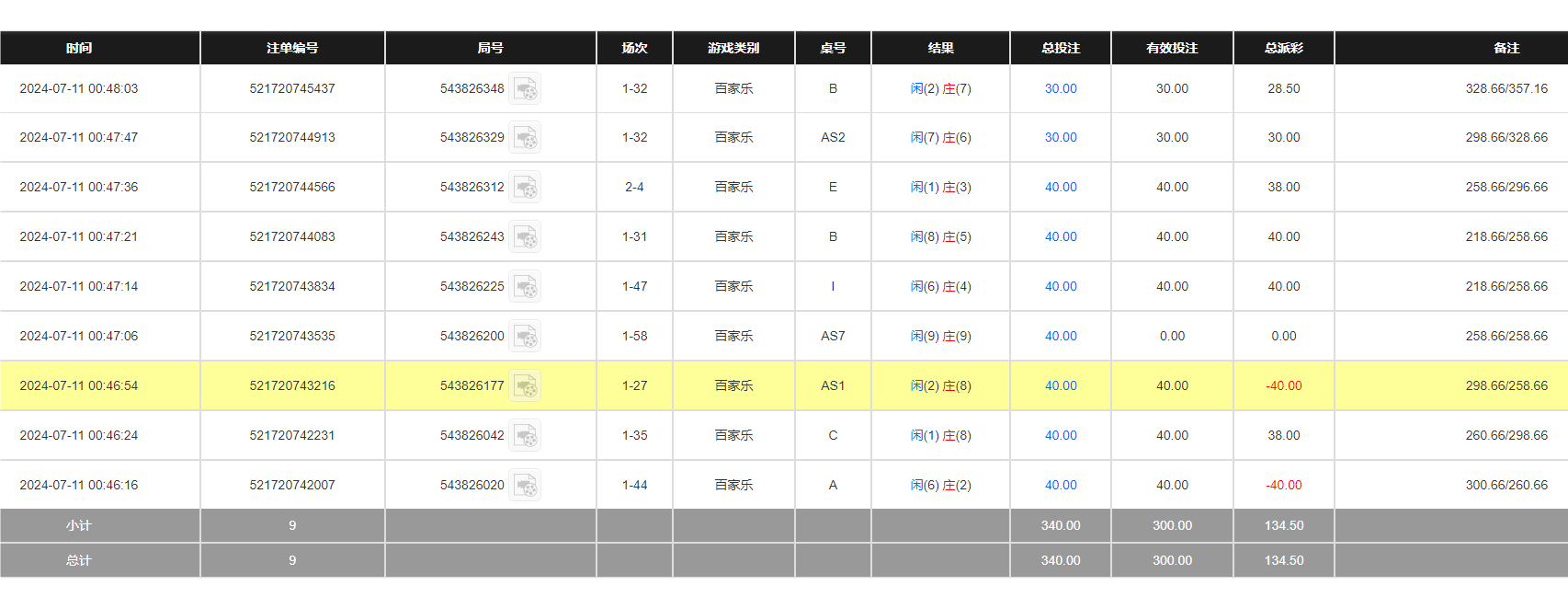Open the replay icon for round 543826042
Image resolution: width=1568 pixels, height=597 pixels.
[x=525, y=436]
